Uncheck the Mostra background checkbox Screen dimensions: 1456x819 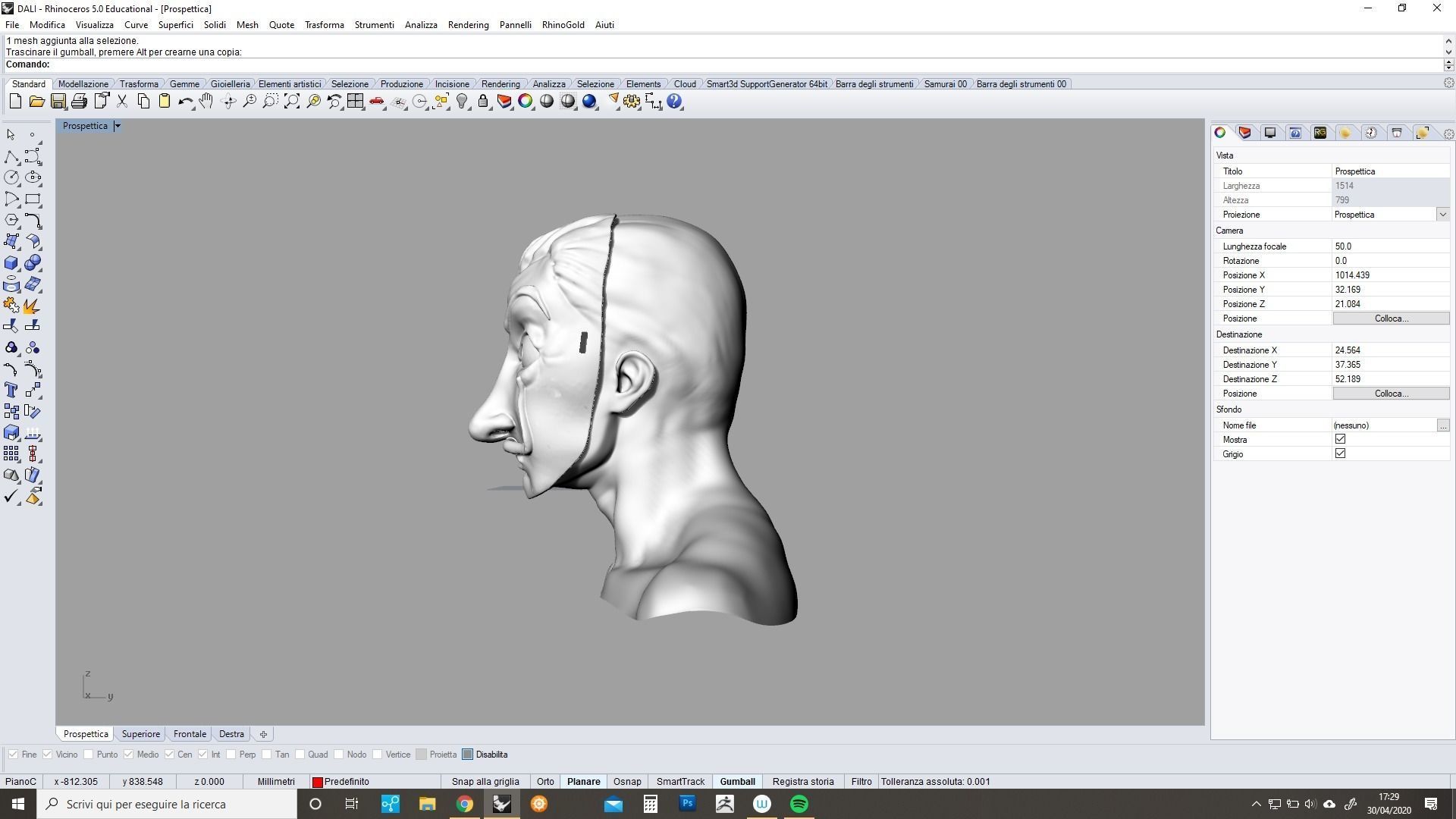click(1340, 439)
